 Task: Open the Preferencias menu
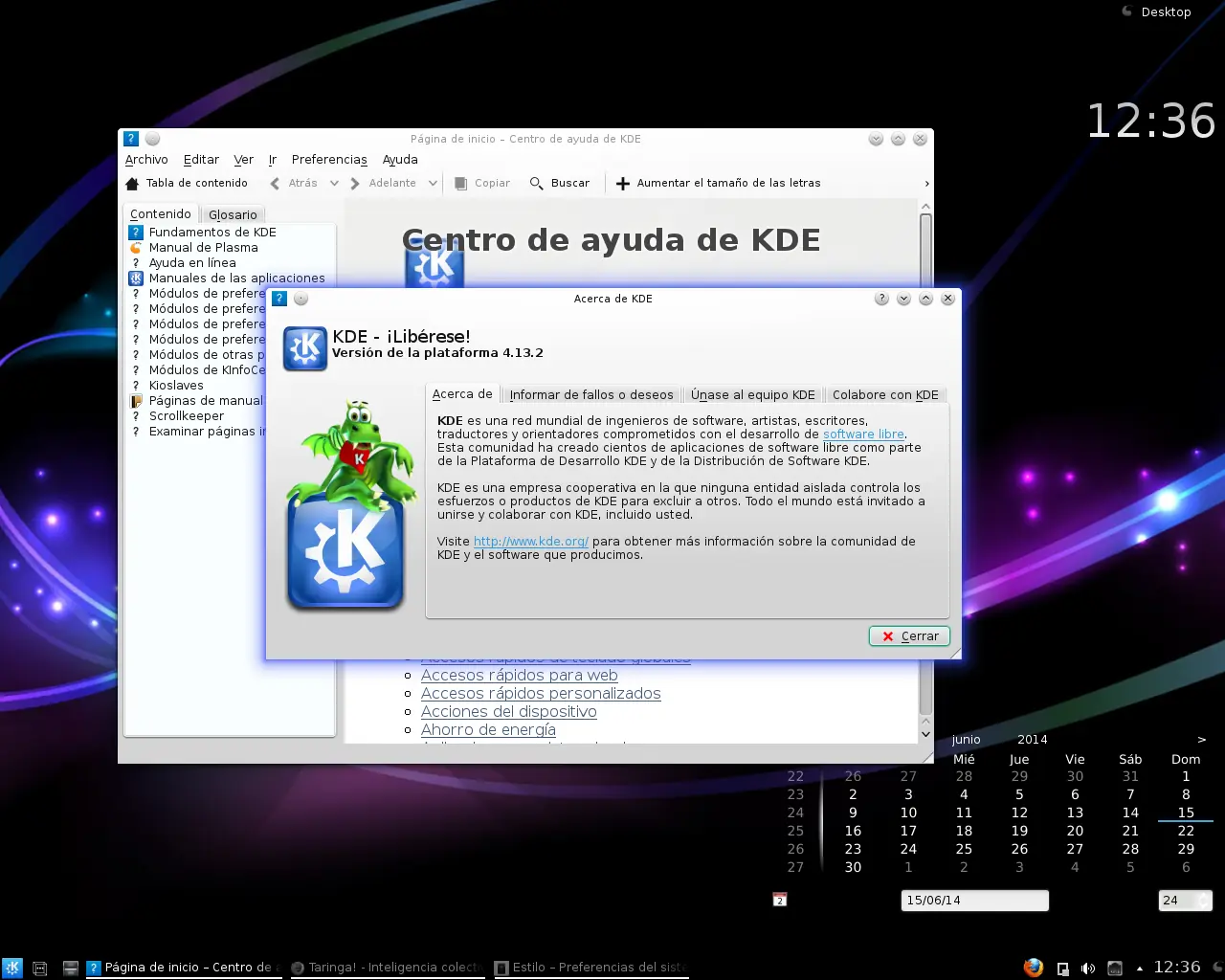[329, 160]
